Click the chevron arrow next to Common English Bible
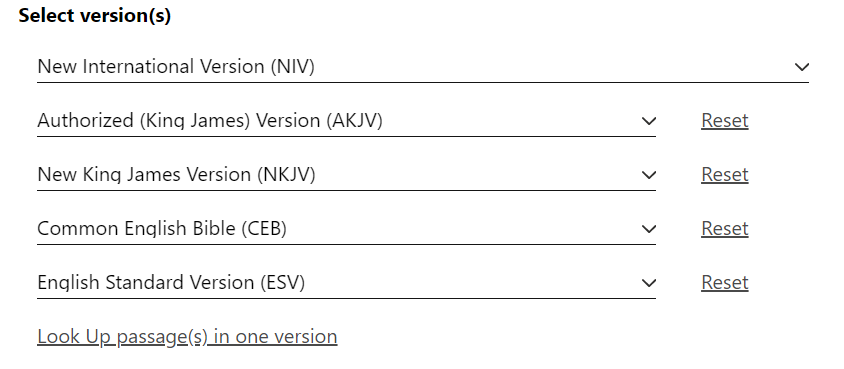Screen dimensions: 844x369 pos(649,229)
